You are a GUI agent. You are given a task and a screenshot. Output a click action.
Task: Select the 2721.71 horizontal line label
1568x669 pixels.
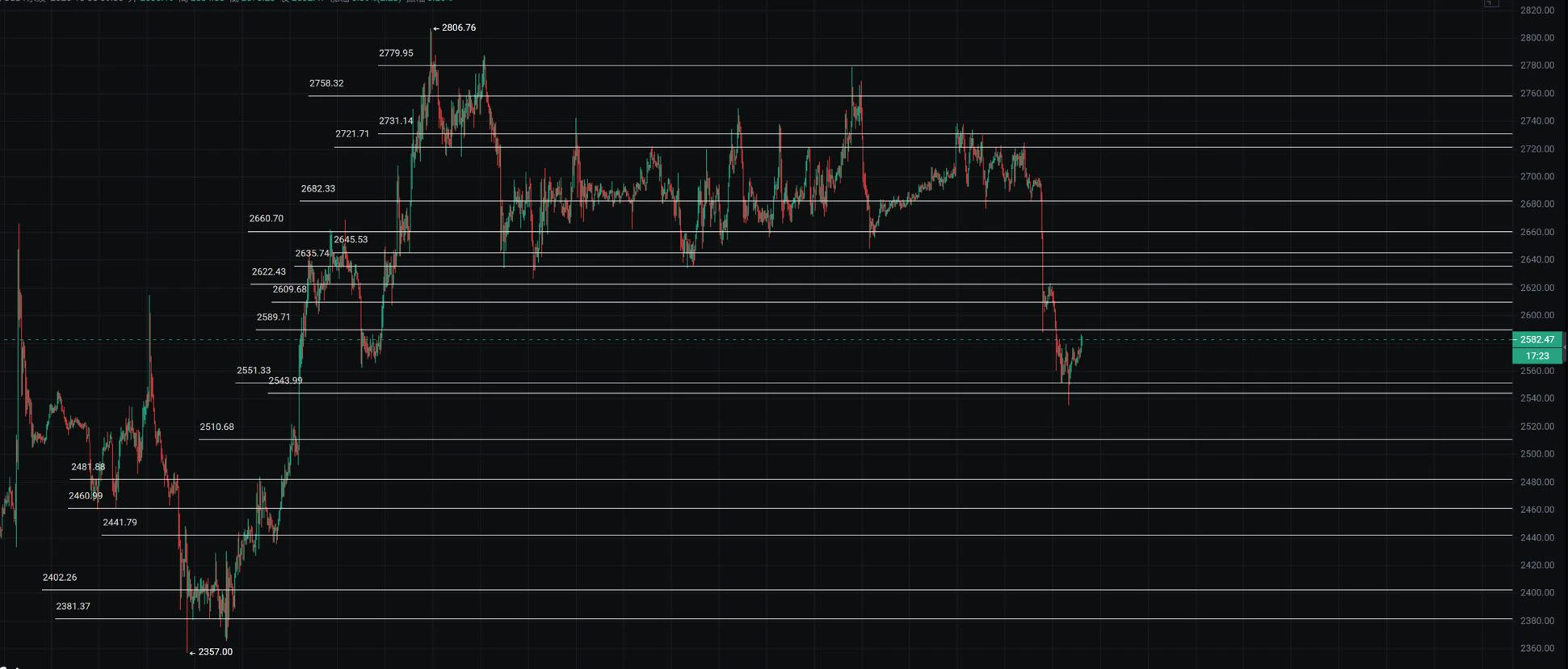352,134
